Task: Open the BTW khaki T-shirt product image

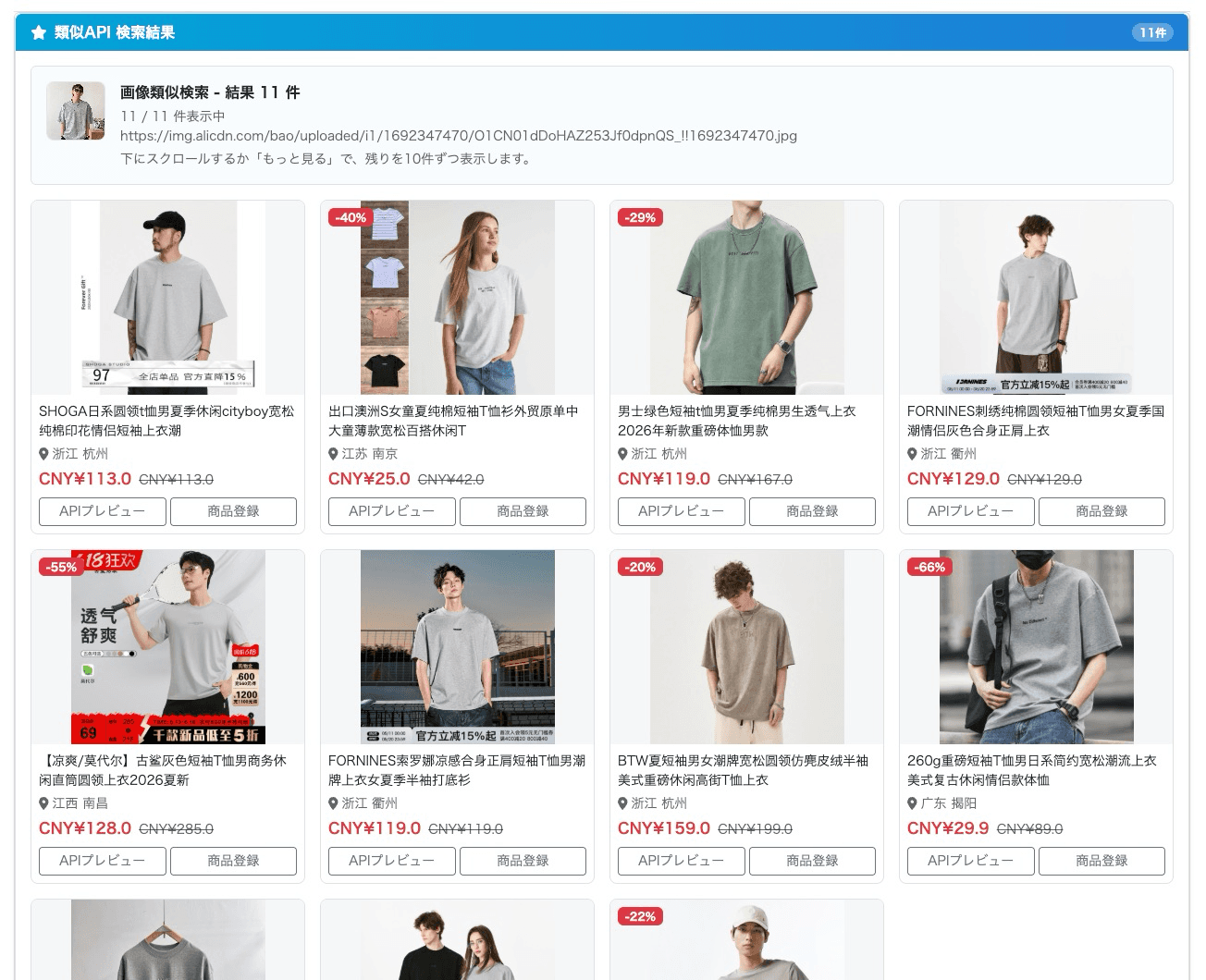Action: (x=746, y=647)
